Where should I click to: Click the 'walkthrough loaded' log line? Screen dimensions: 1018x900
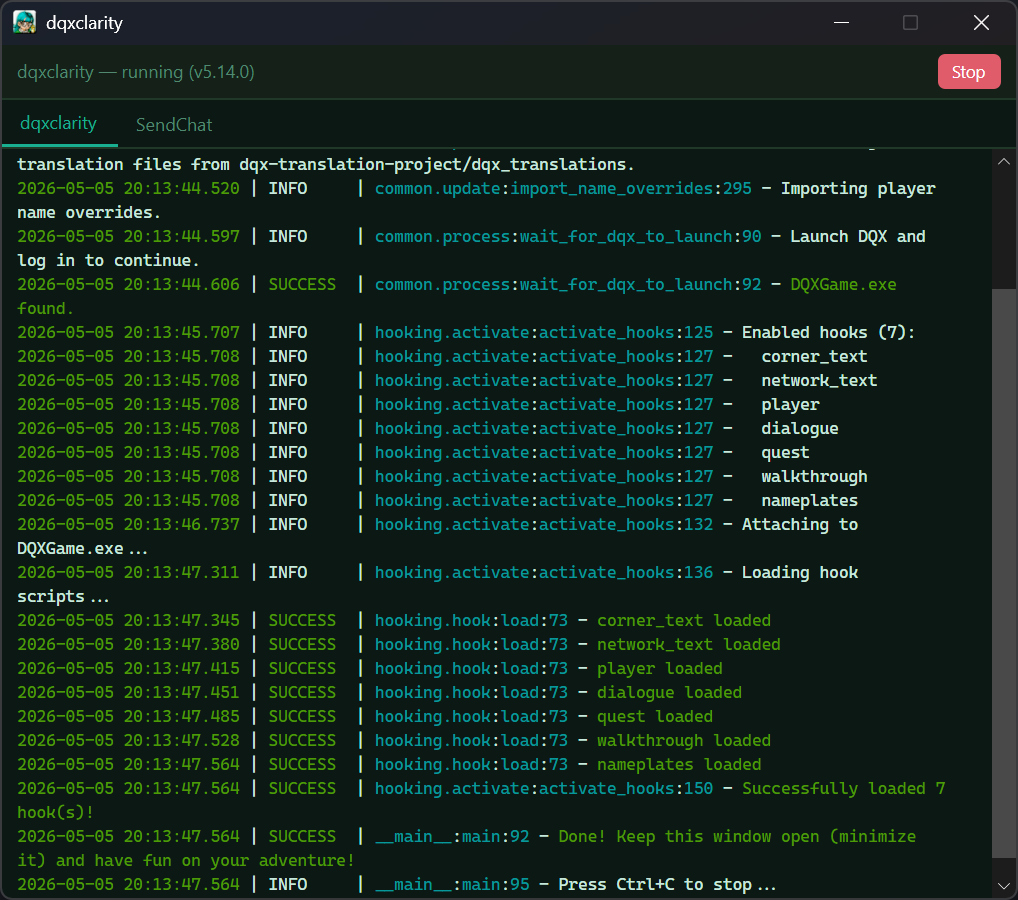pos(684,741)
